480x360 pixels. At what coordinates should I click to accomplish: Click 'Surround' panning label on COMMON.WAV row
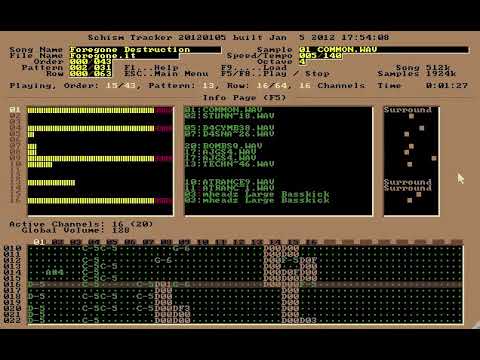click(408, 110)
